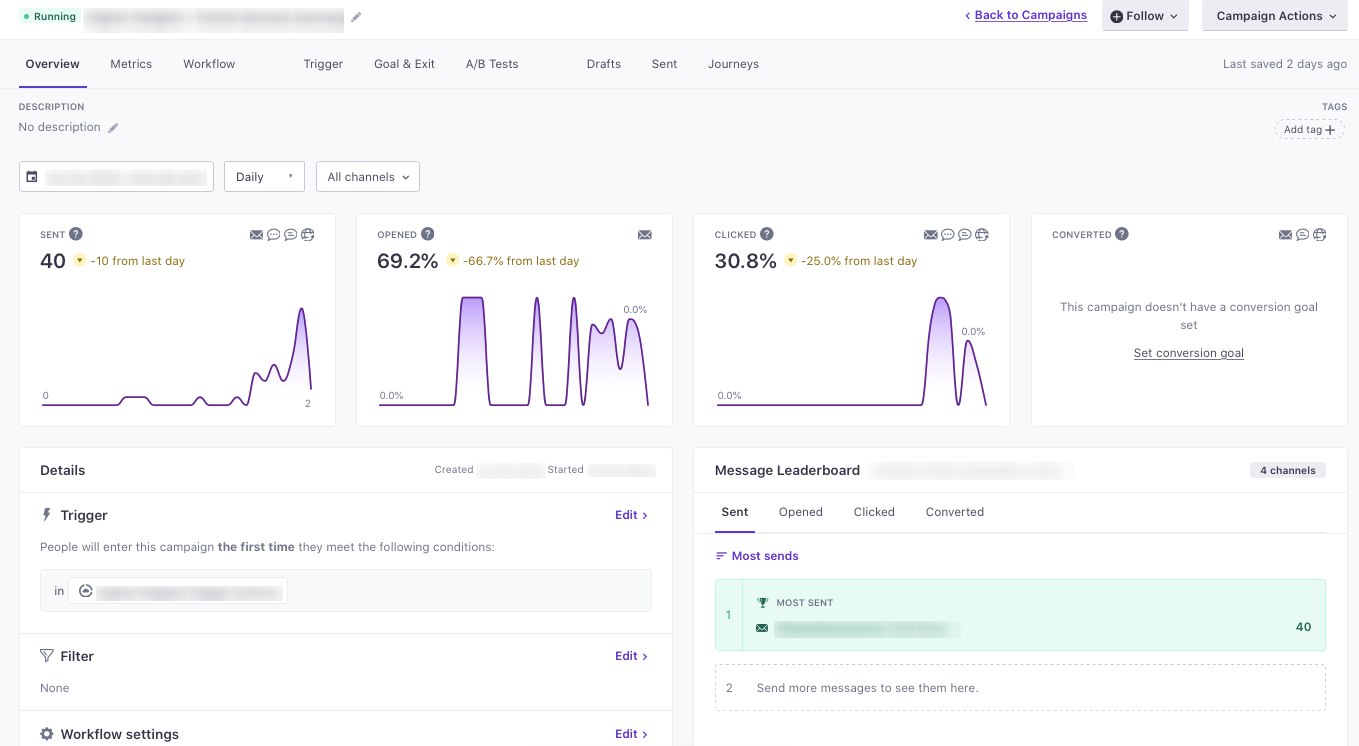
Task: Click the Sent line chart
Action: pos(177,355)
